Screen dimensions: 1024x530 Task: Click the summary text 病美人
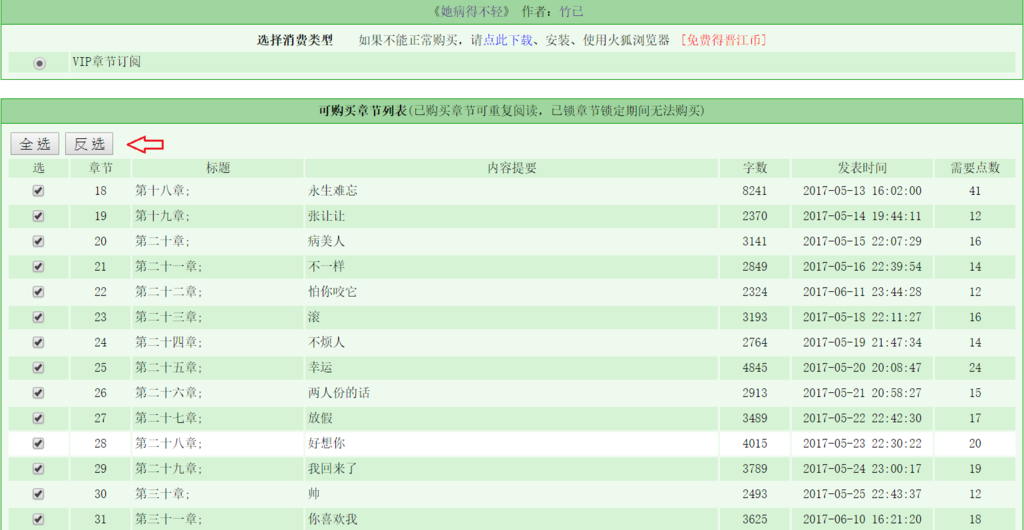tap(326, 242)
